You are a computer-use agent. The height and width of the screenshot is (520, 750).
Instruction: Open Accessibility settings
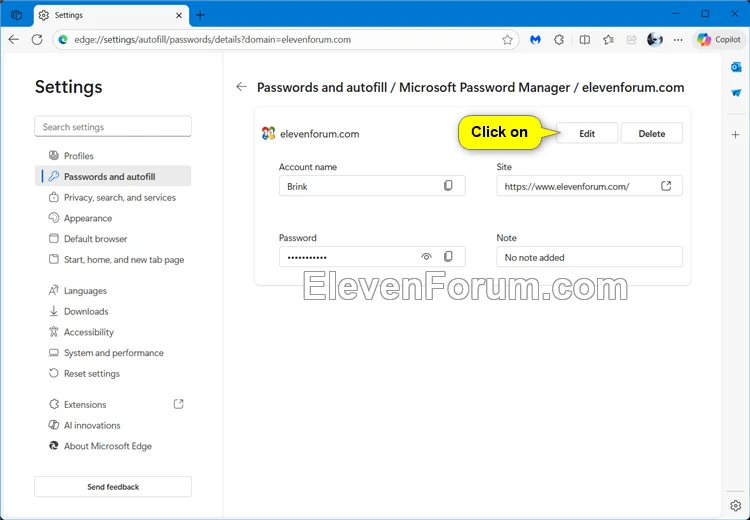tap(113, 332)
